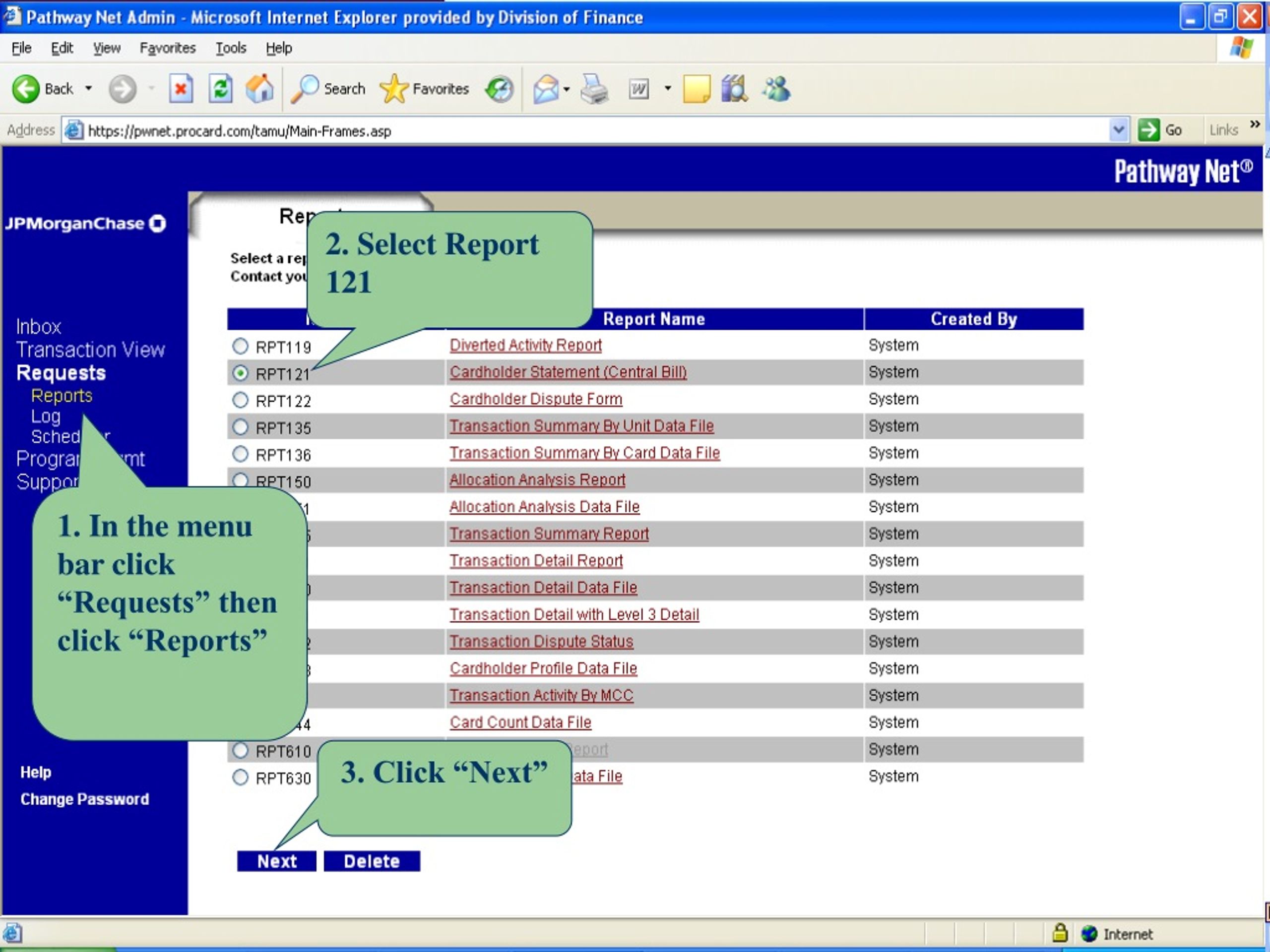Click Change Password in sidebar

84,799
